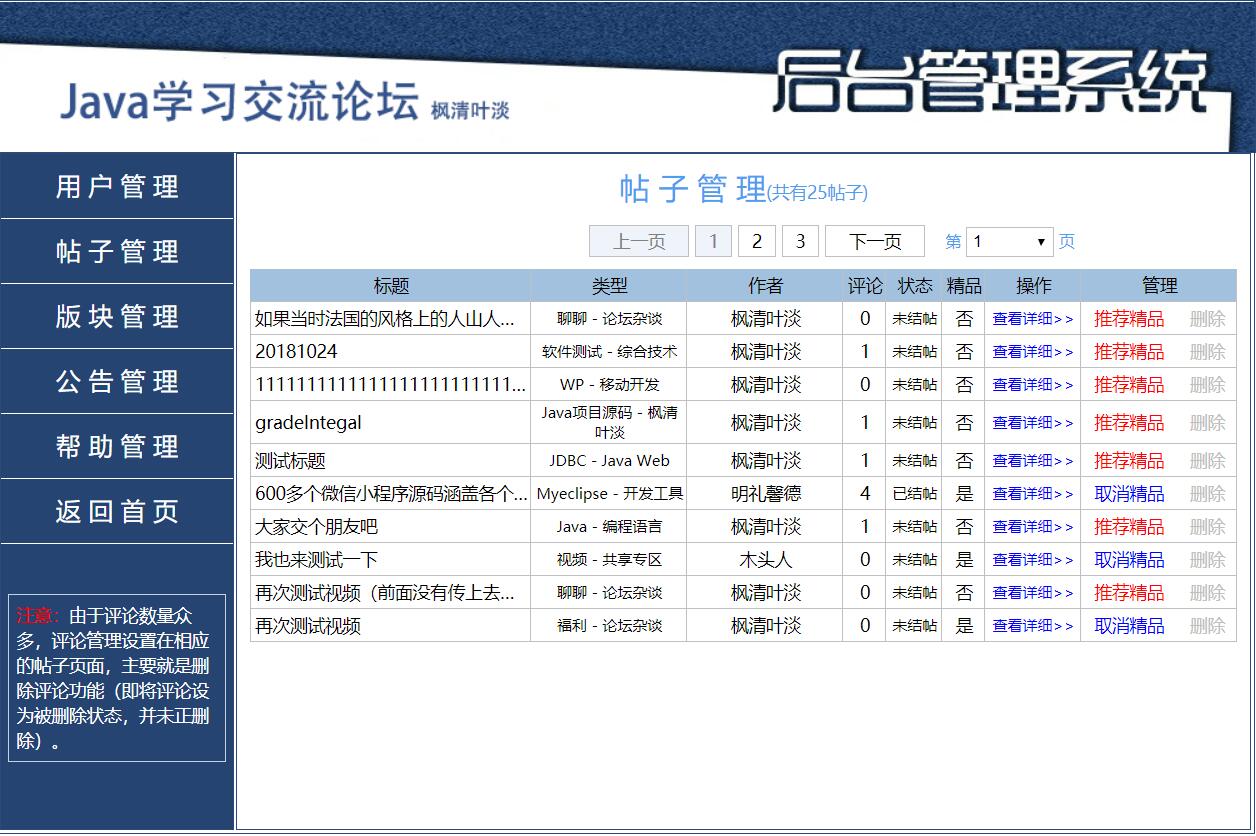Viewport: 1256px width, 836px height.
Task: View details for post 测试标题
Action: pyautogui.click(x=1033, y=461)
